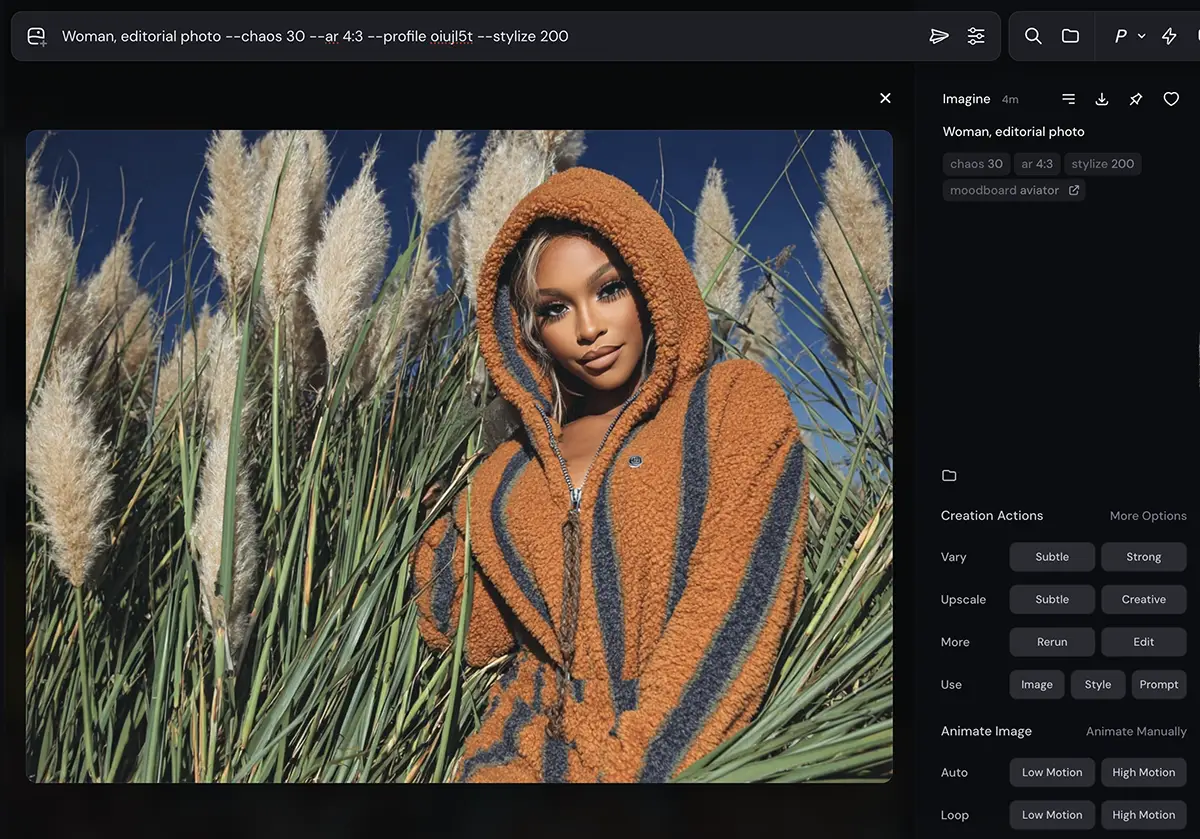Select Upscale Creative button

click(x=1143, y=600)
